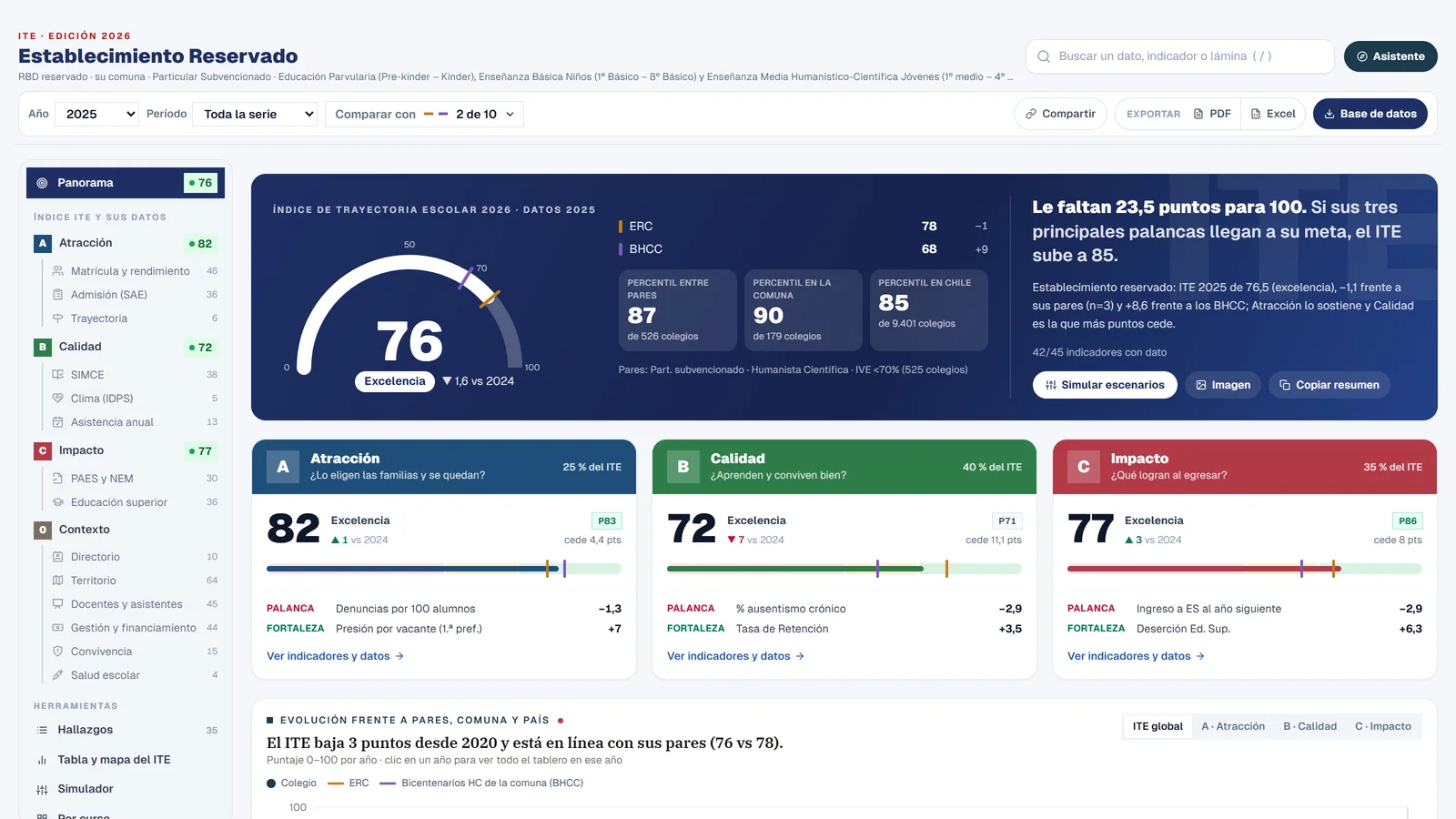Switch chart to B · Calidad tab
Viewport: 1456px width, 819px height.
[x=1309, y=726]
